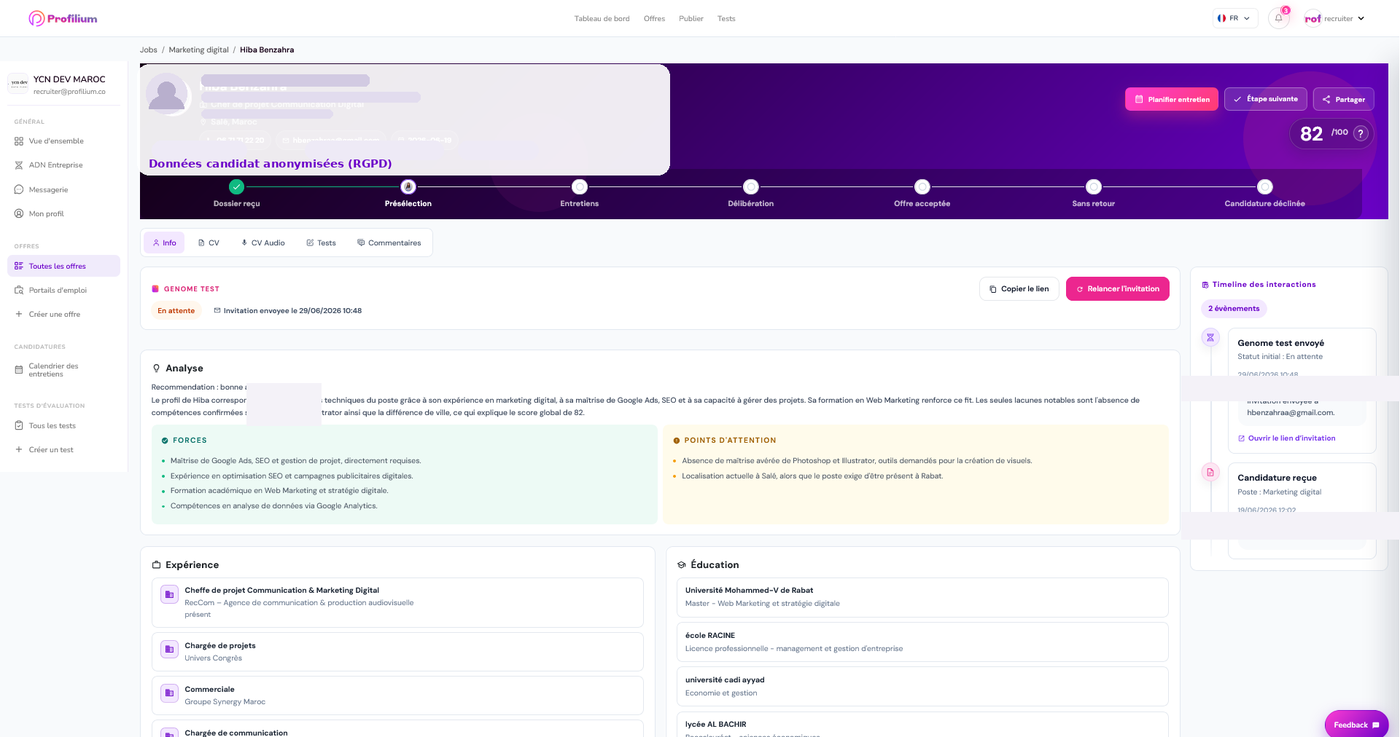Click the Genome test envoyé hourglass icon

[x=1210, y=338]
